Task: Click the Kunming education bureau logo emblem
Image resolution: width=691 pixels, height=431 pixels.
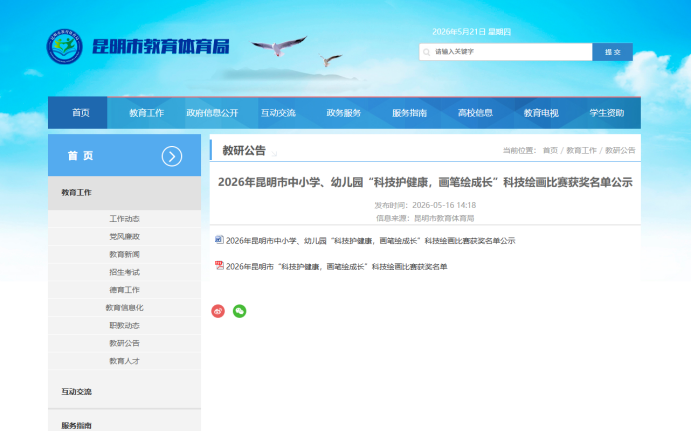Action: (x=64, y=46)
